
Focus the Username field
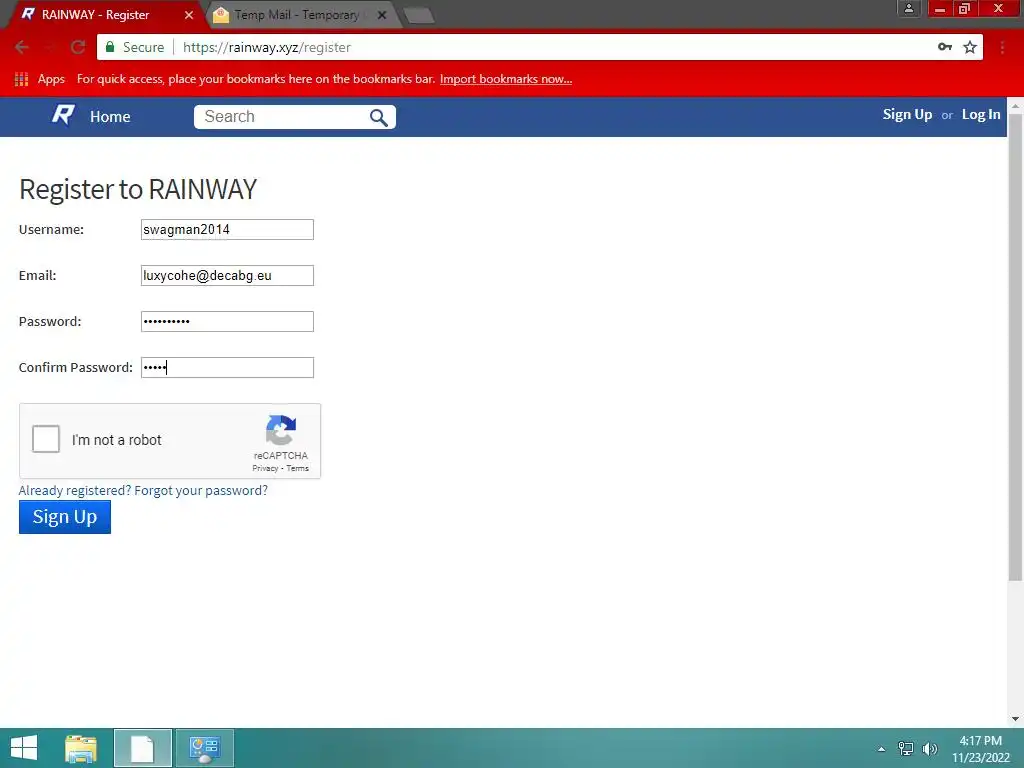(227, 229)
